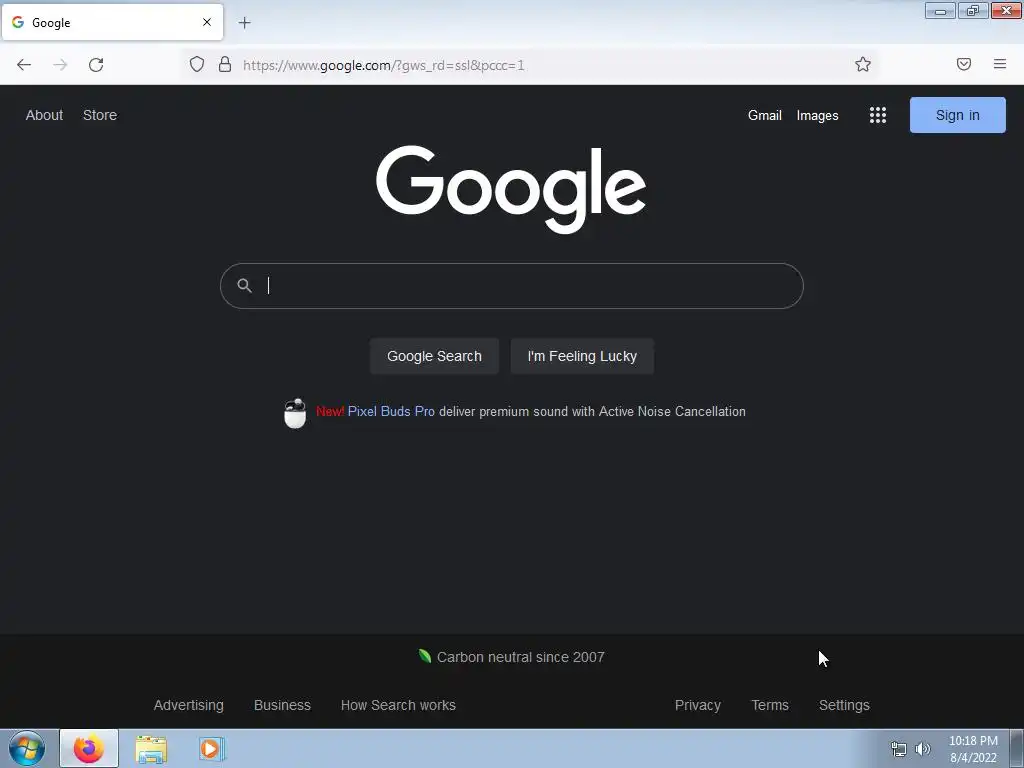Open the Settings footer menu

(844, 705)
